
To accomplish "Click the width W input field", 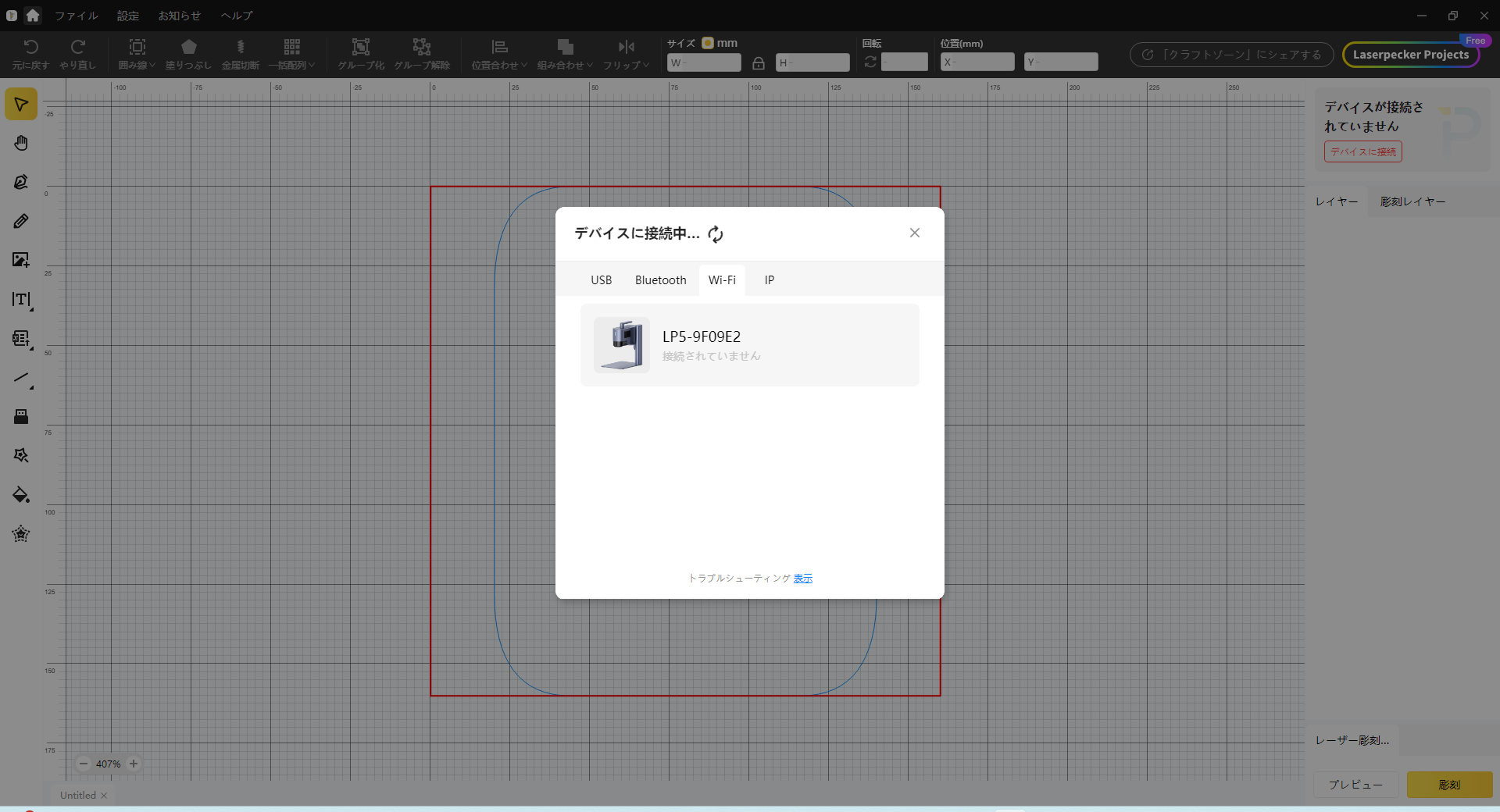I will pyautogui.click(x=704, y=62).
